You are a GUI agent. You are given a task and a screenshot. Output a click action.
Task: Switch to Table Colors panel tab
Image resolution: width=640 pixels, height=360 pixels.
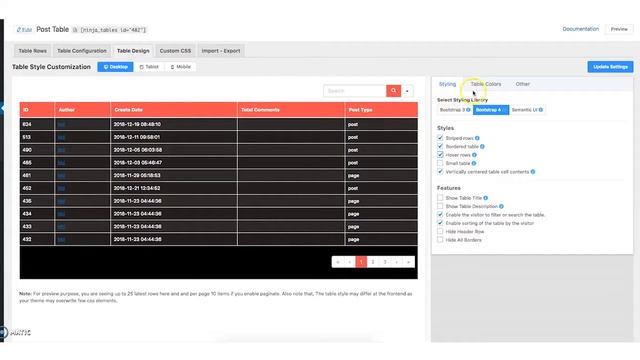click(x=486, y=84)
